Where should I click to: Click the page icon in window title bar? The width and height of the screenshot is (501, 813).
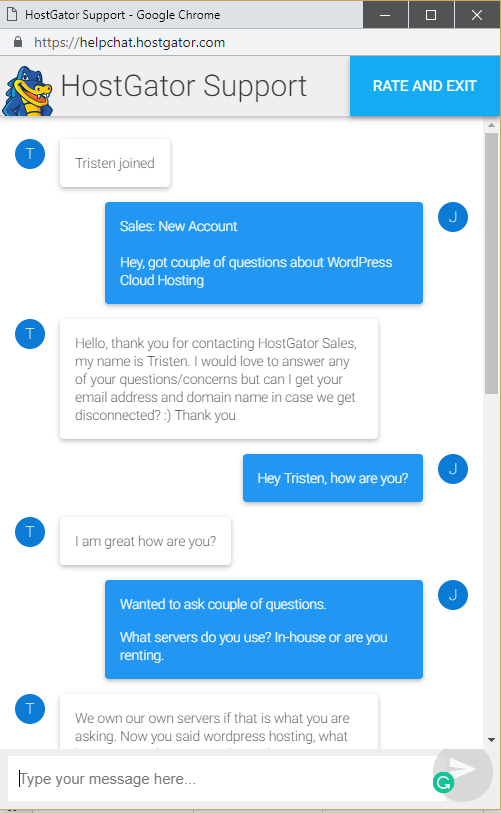(x=12, y=15)
